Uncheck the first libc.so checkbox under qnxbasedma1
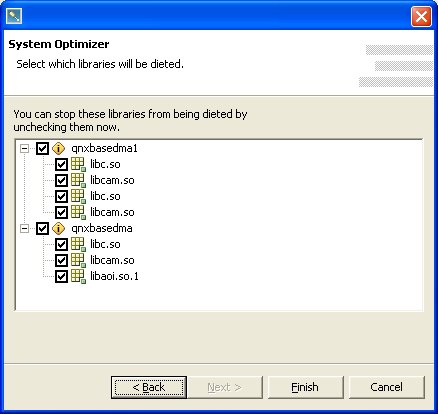Viewport: 438px width, 414px height. (x=61, y=164)
